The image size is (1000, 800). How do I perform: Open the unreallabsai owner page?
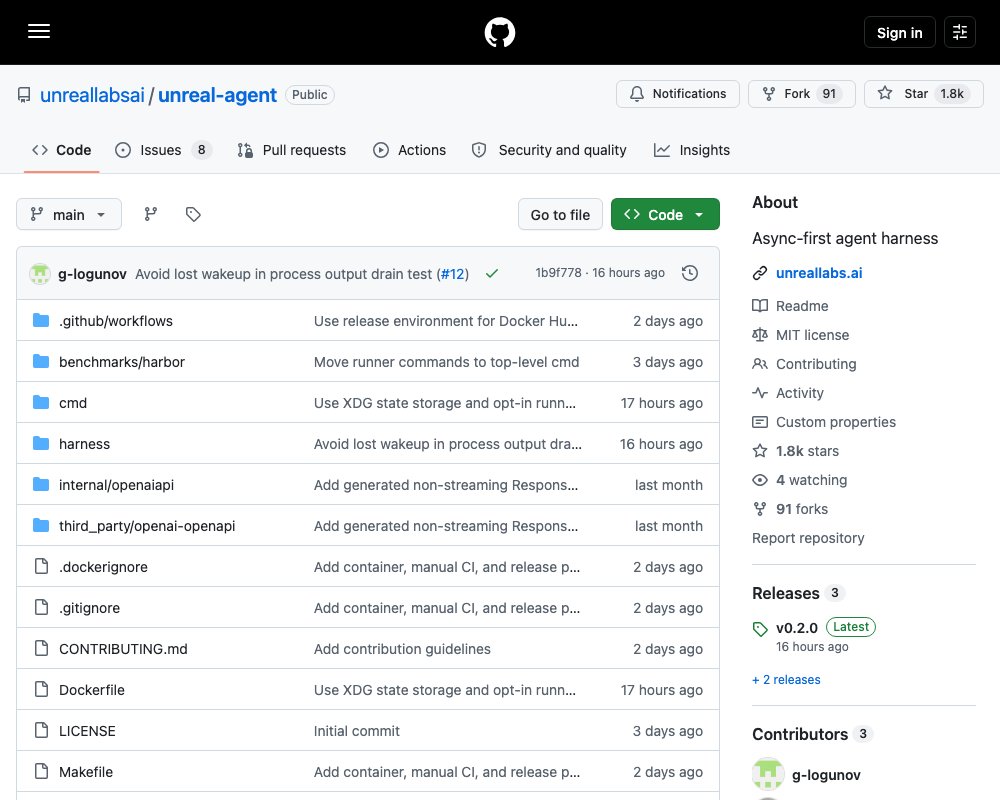coord(92,95)
